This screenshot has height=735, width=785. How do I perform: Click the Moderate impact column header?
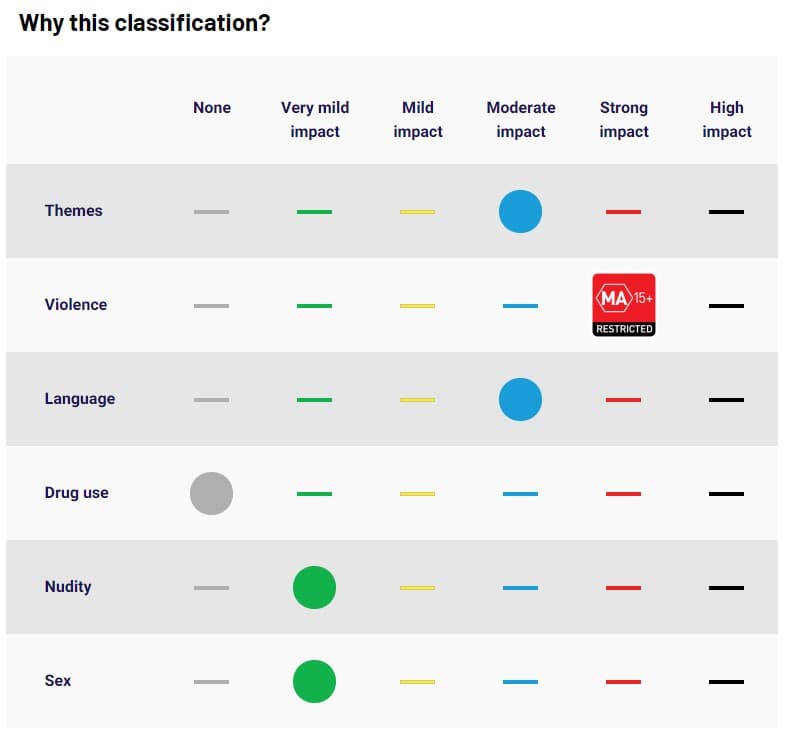pyautogui.click(x=521, y=120)
